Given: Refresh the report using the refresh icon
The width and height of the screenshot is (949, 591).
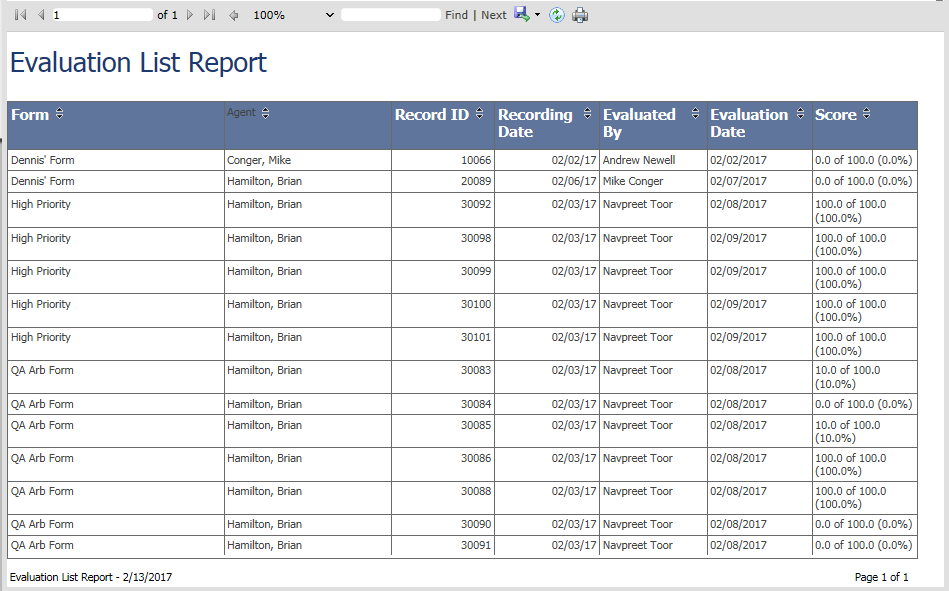Looking at the screenshot, I should tap(557, 14).
